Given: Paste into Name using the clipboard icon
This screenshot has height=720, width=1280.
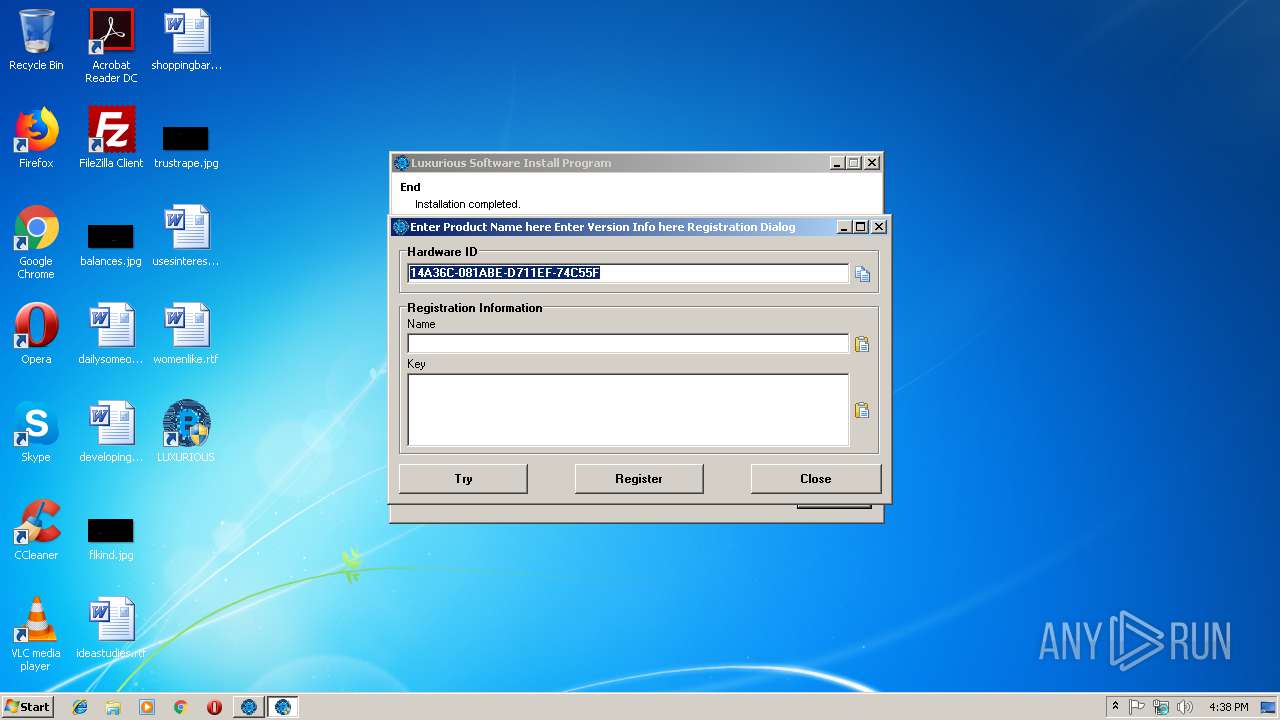Looking at the screenshot, I should pos(861,344).
